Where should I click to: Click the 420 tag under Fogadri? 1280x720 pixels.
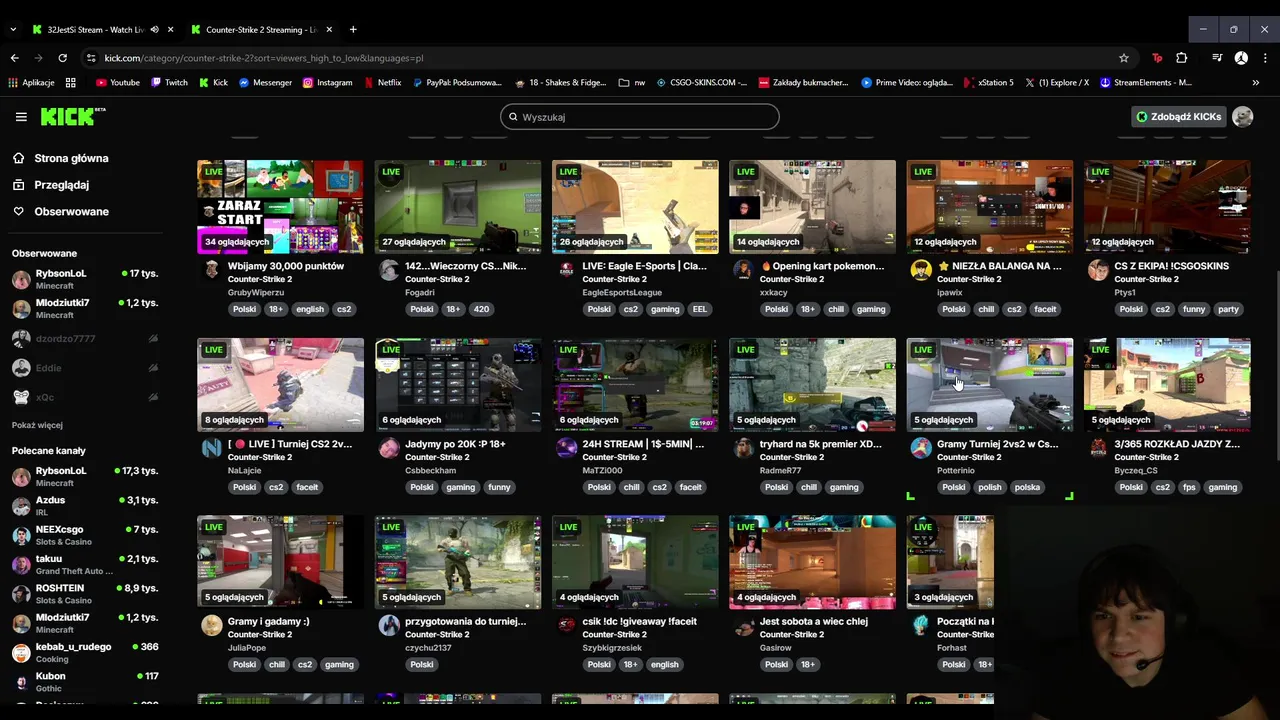tap(481, 309)
